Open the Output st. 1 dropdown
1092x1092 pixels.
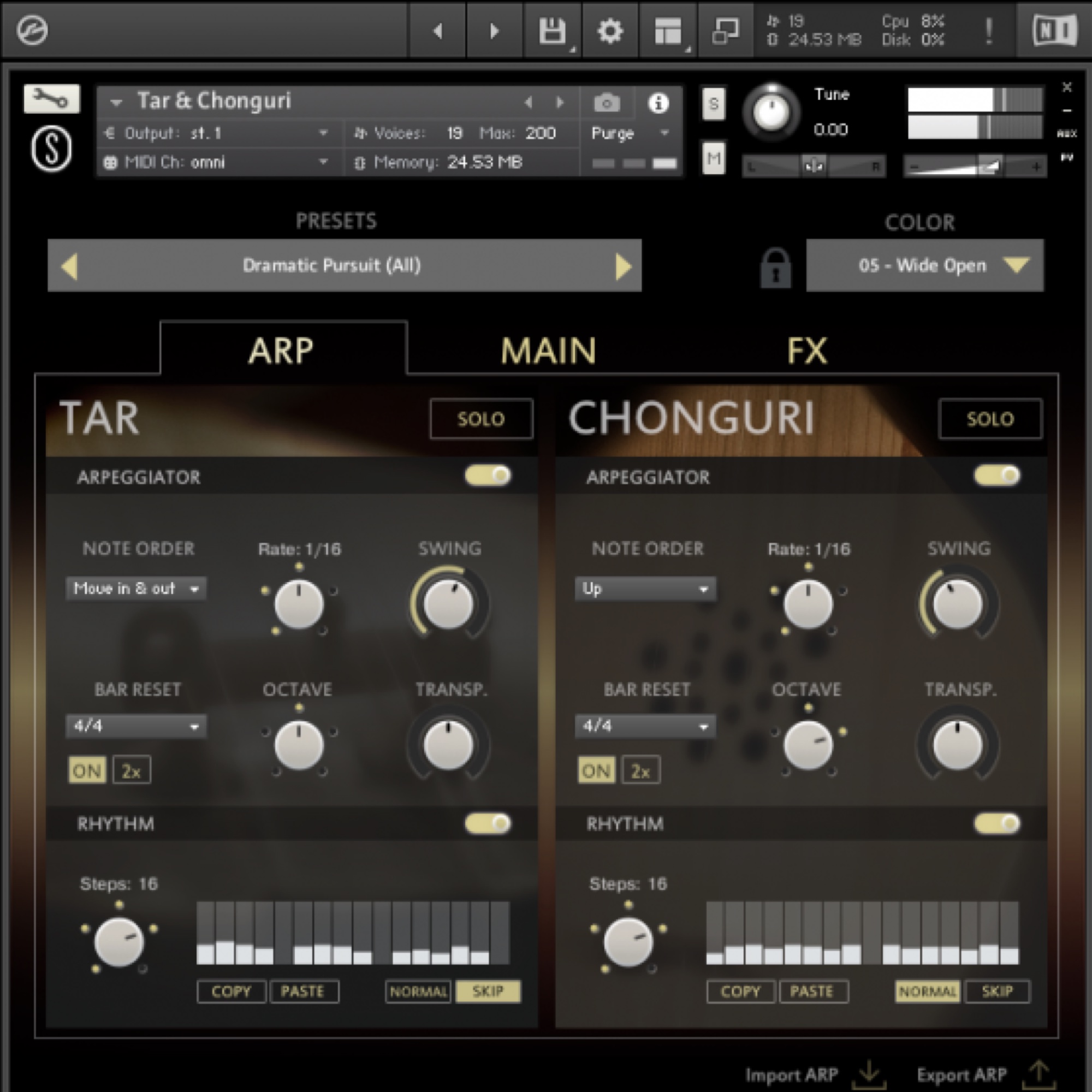[222, 133]
